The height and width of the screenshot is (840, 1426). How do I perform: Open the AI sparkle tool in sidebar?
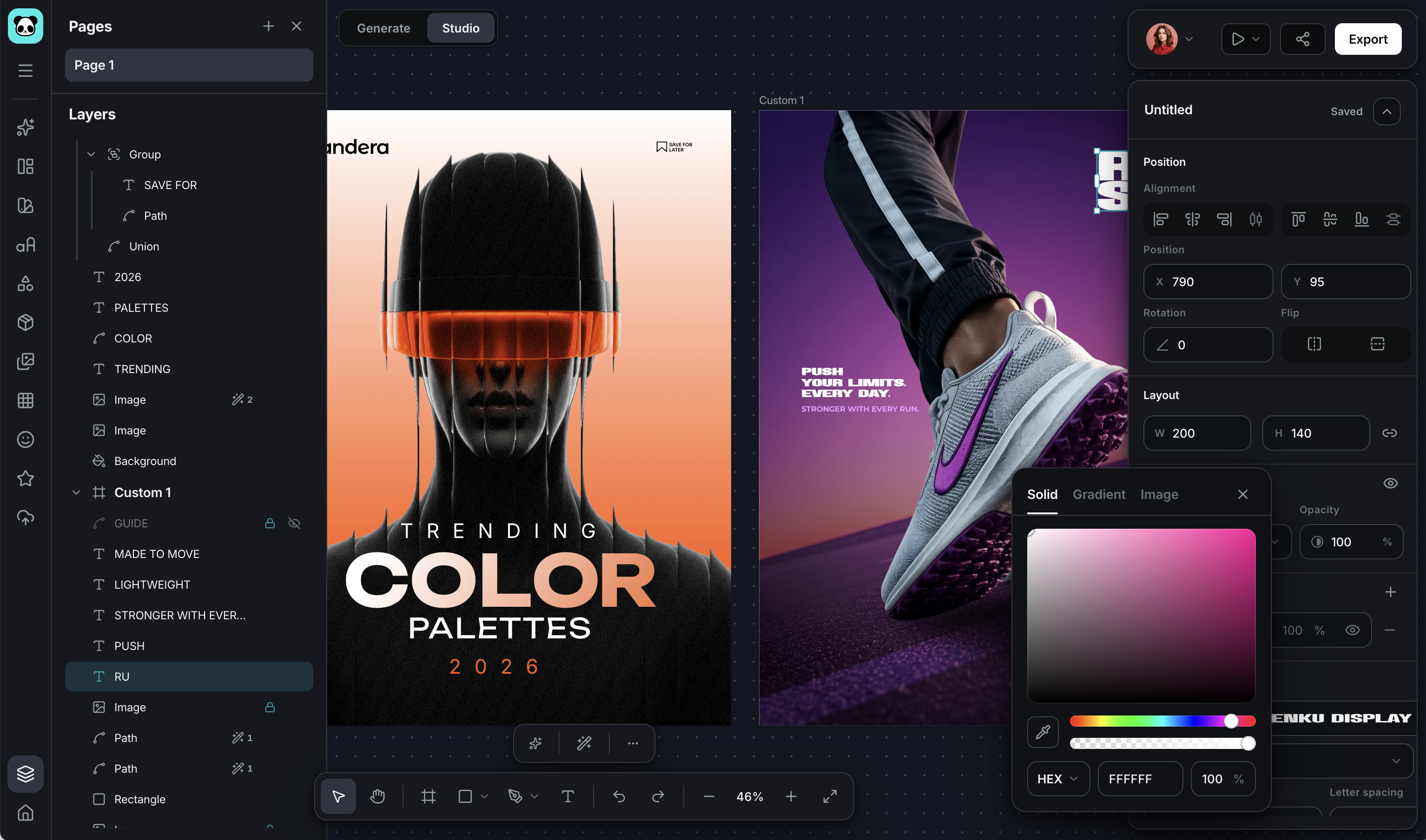pos(26,127)
